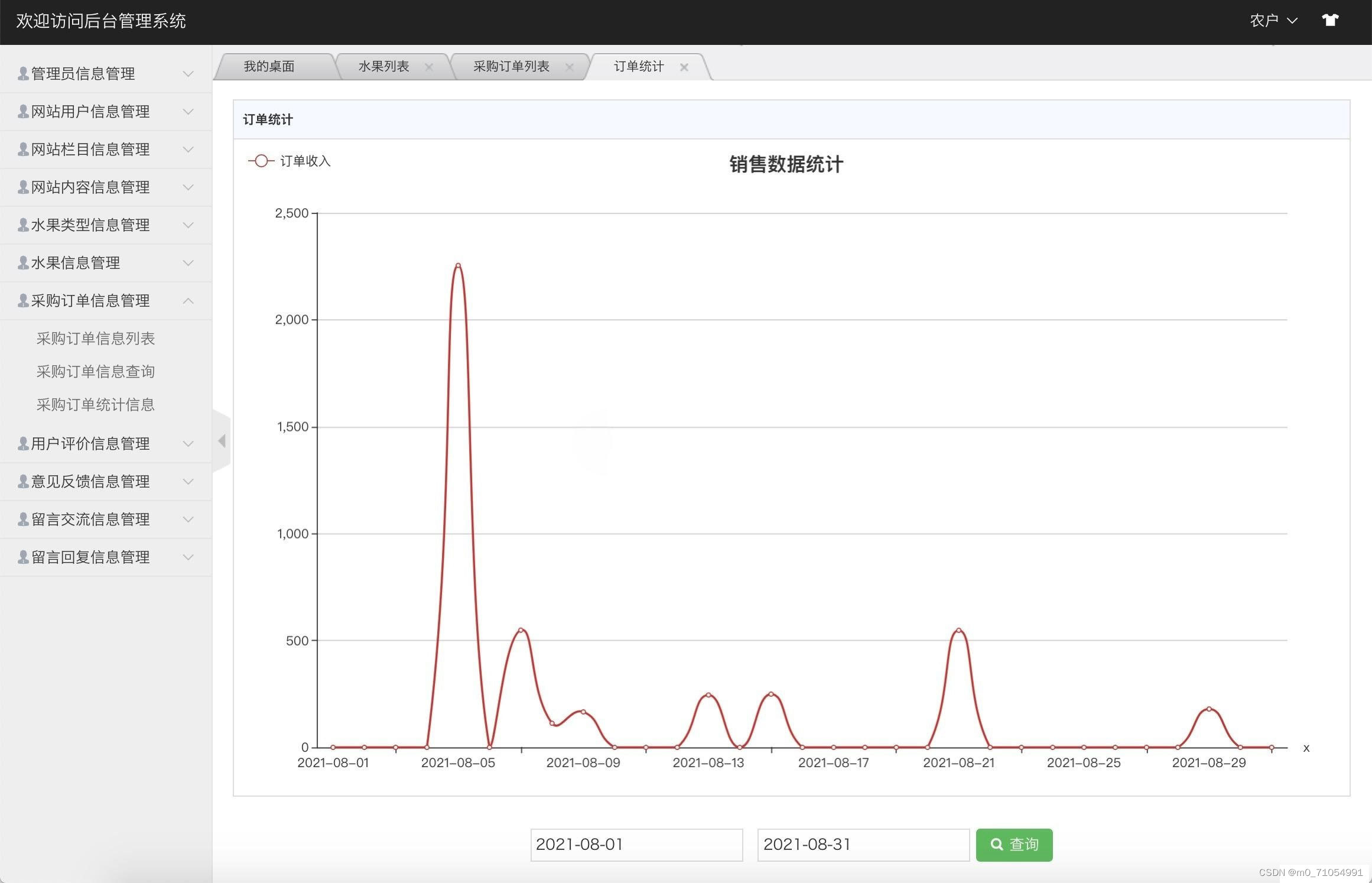Switch to the 我的桌面 tab
Image resolution: width=1372 pixels, height=883 pixels.
click(x=271, y=66)
